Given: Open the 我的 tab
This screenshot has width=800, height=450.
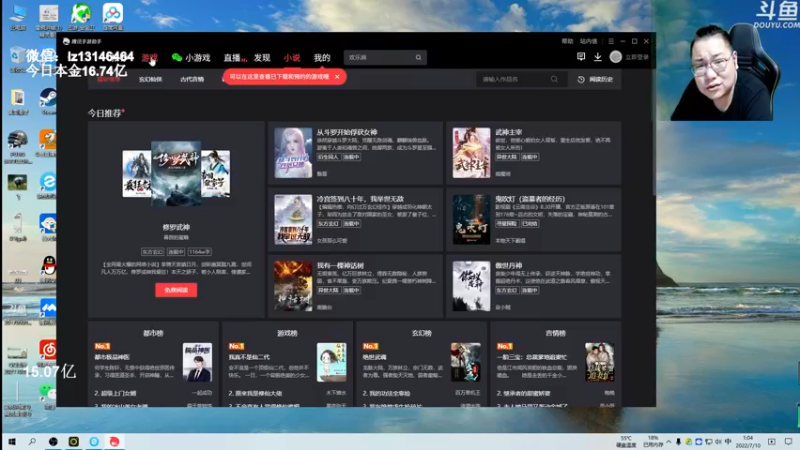Looking at the screenshot, I should (x=322, y=58).
